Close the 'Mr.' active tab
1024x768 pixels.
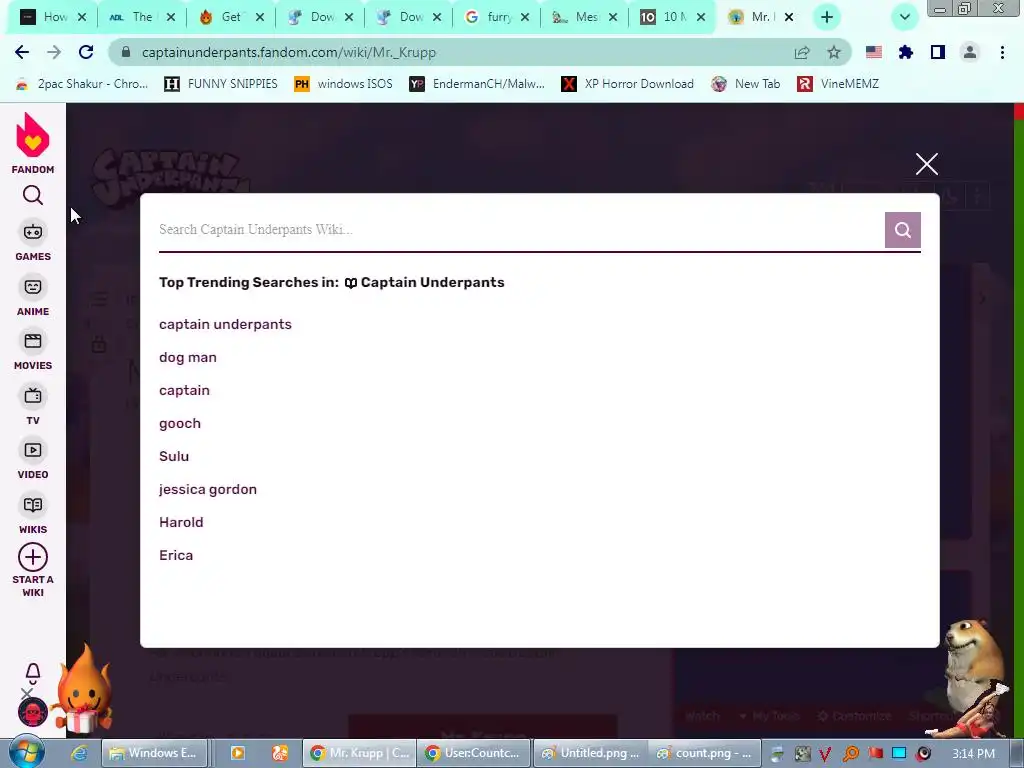pyautogui.click(x=789, y=18)
